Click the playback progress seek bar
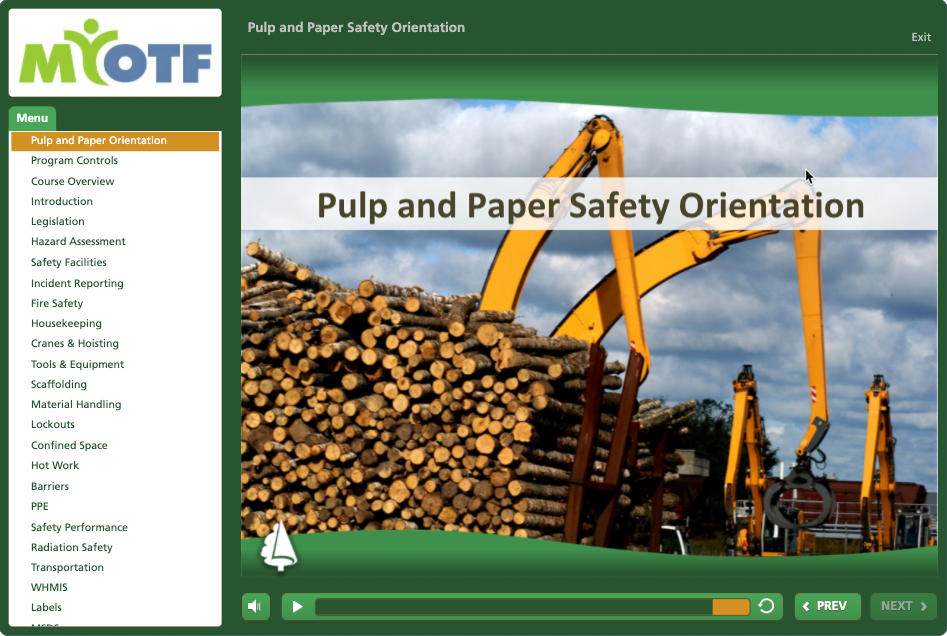Screen dimensions: 947x636 pos(532,606)
